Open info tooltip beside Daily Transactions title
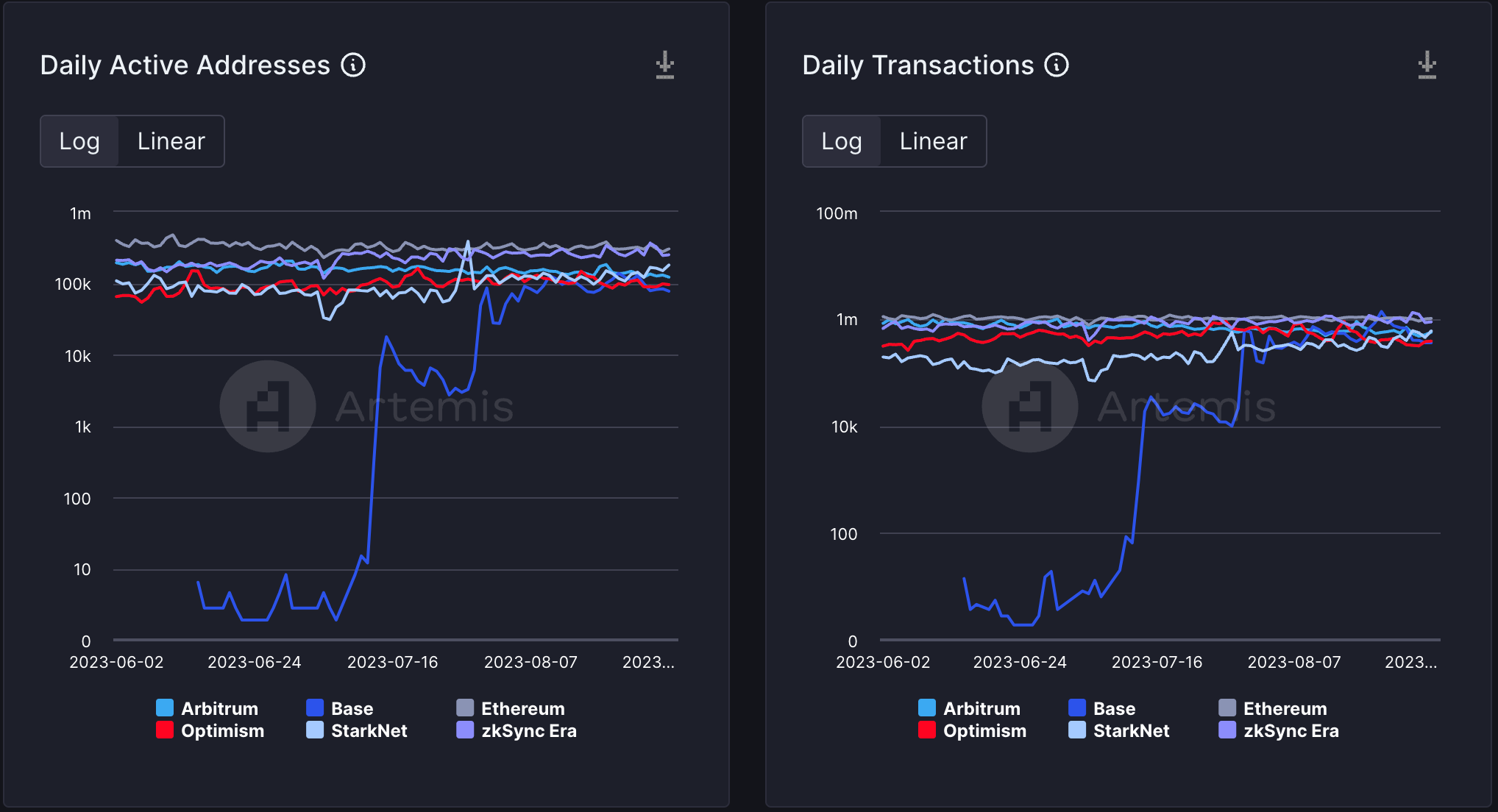This screenshot has width=1498, height=812. click(x=1057, y=65)
